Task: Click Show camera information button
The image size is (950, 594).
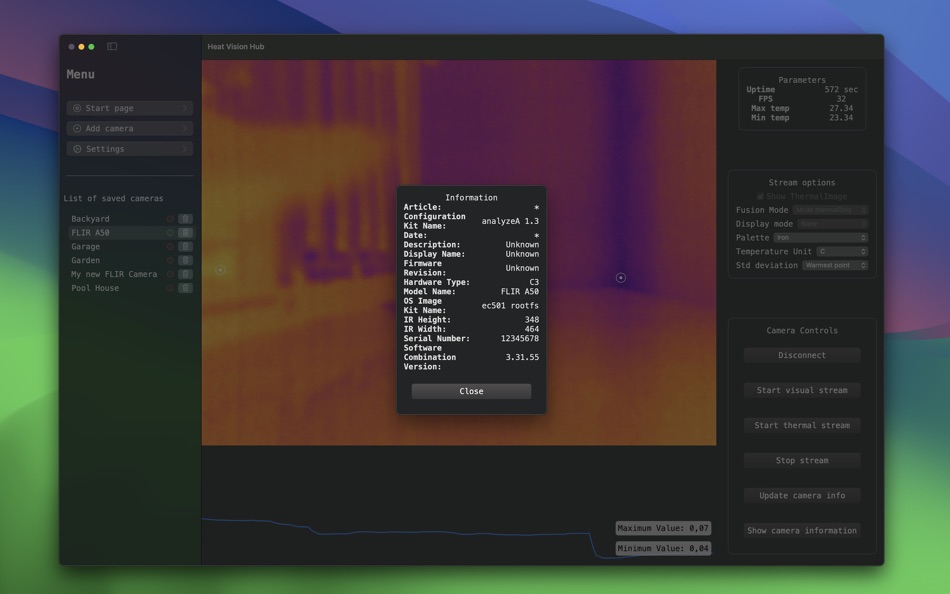Action: point(802,531)
